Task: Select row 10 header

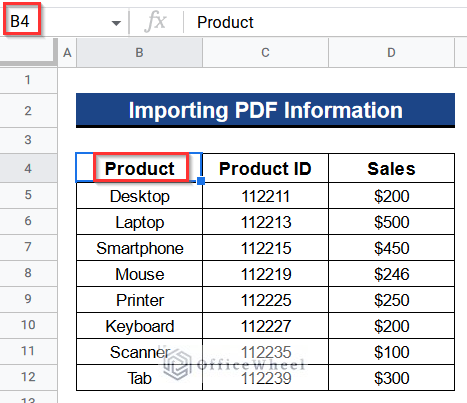Action: 28,325
